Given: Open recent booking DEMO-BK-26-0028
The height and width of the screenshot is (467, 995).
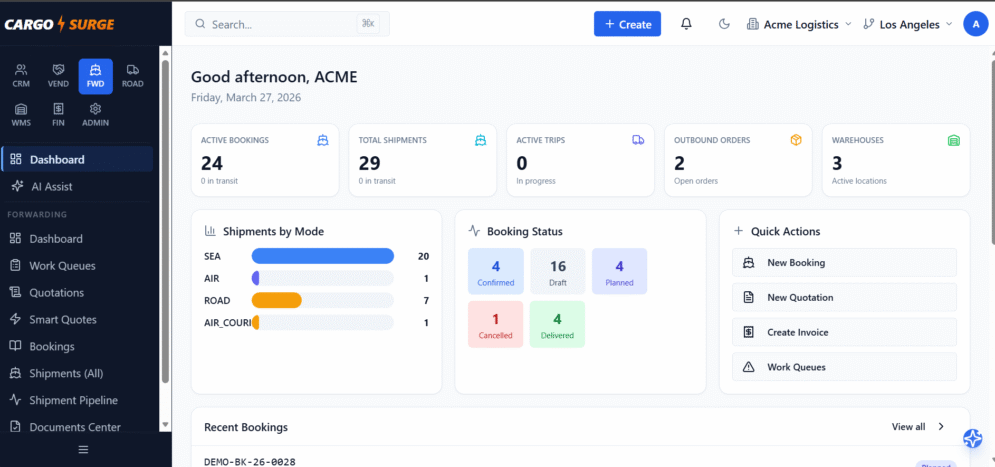Looking at the screenshot, I should click(x=250, y=462).
